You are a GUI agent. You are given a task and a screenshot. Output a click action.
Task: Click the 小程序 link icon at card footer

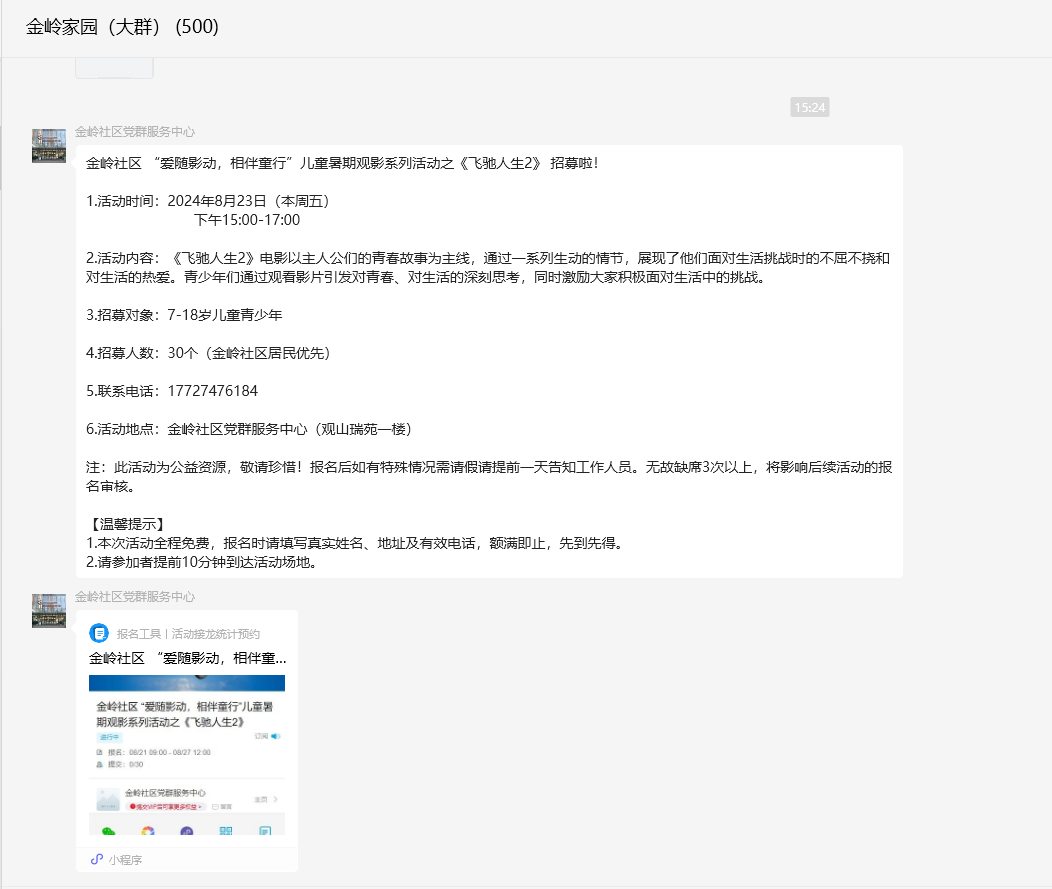pyautogui.click(x=97, y=859)
